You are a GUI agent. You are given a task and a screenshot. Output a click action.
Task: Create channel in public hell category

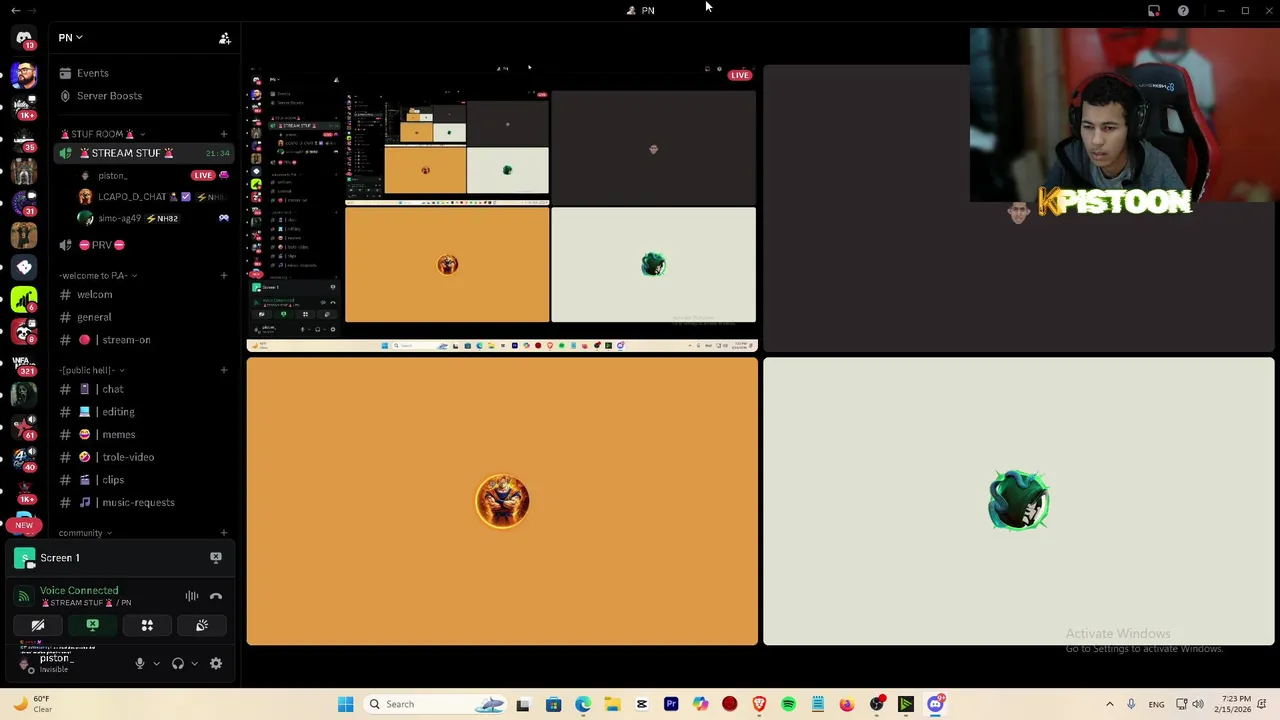[224, 371]
